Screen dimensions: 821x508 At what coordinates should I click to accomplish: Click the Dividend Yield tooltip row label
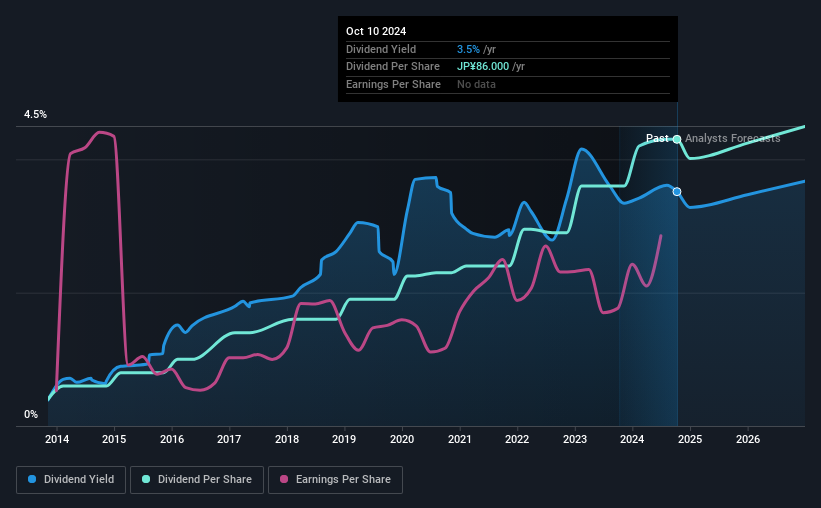point(381,49)
